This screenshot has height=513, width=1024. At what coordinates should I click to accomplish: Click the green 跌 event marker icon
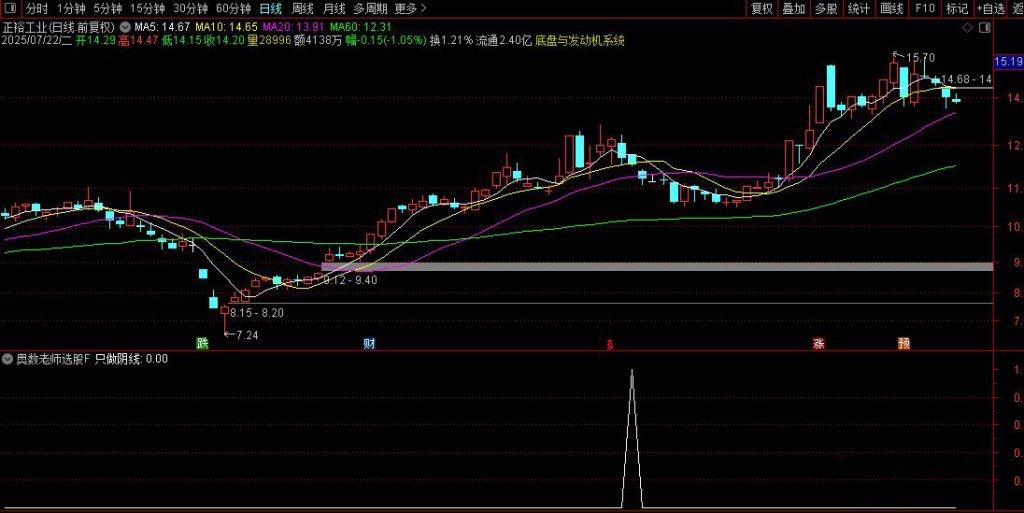[203, 343]
